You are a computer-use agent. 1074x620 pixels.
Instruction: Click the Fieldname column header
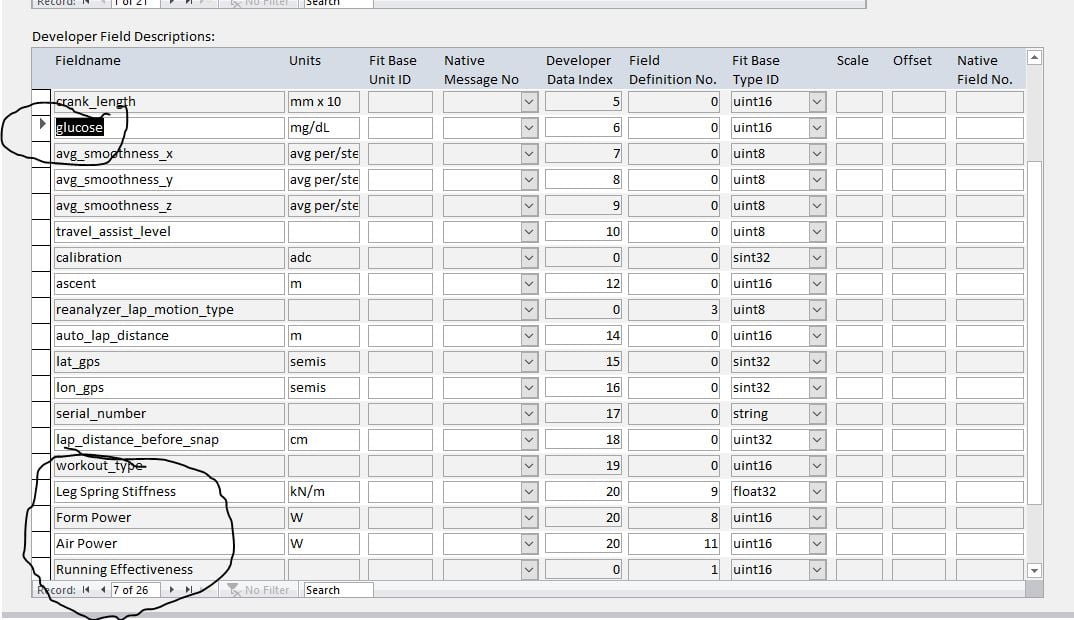tap(88, 61)
